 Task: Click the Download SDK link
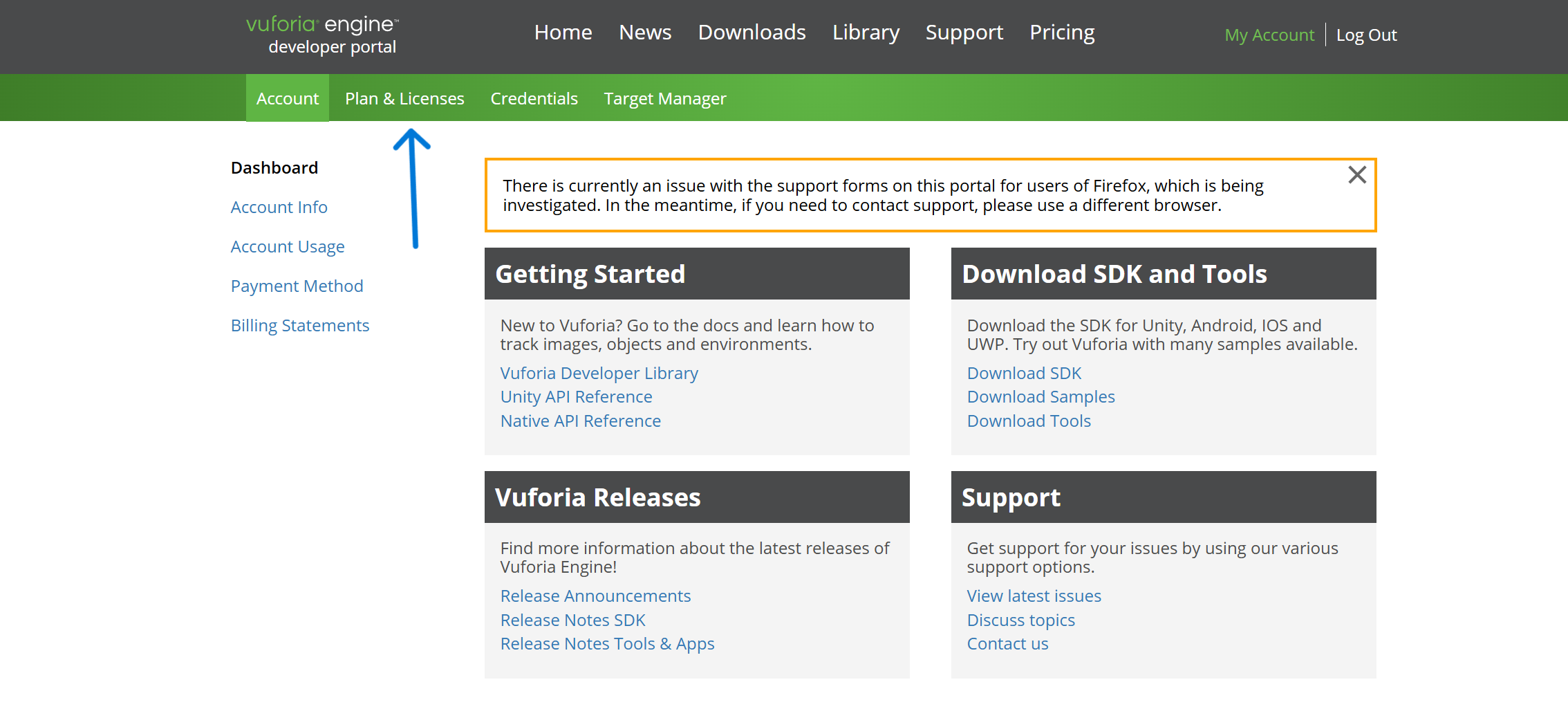pyautogui.click(x=1024, y=374)
